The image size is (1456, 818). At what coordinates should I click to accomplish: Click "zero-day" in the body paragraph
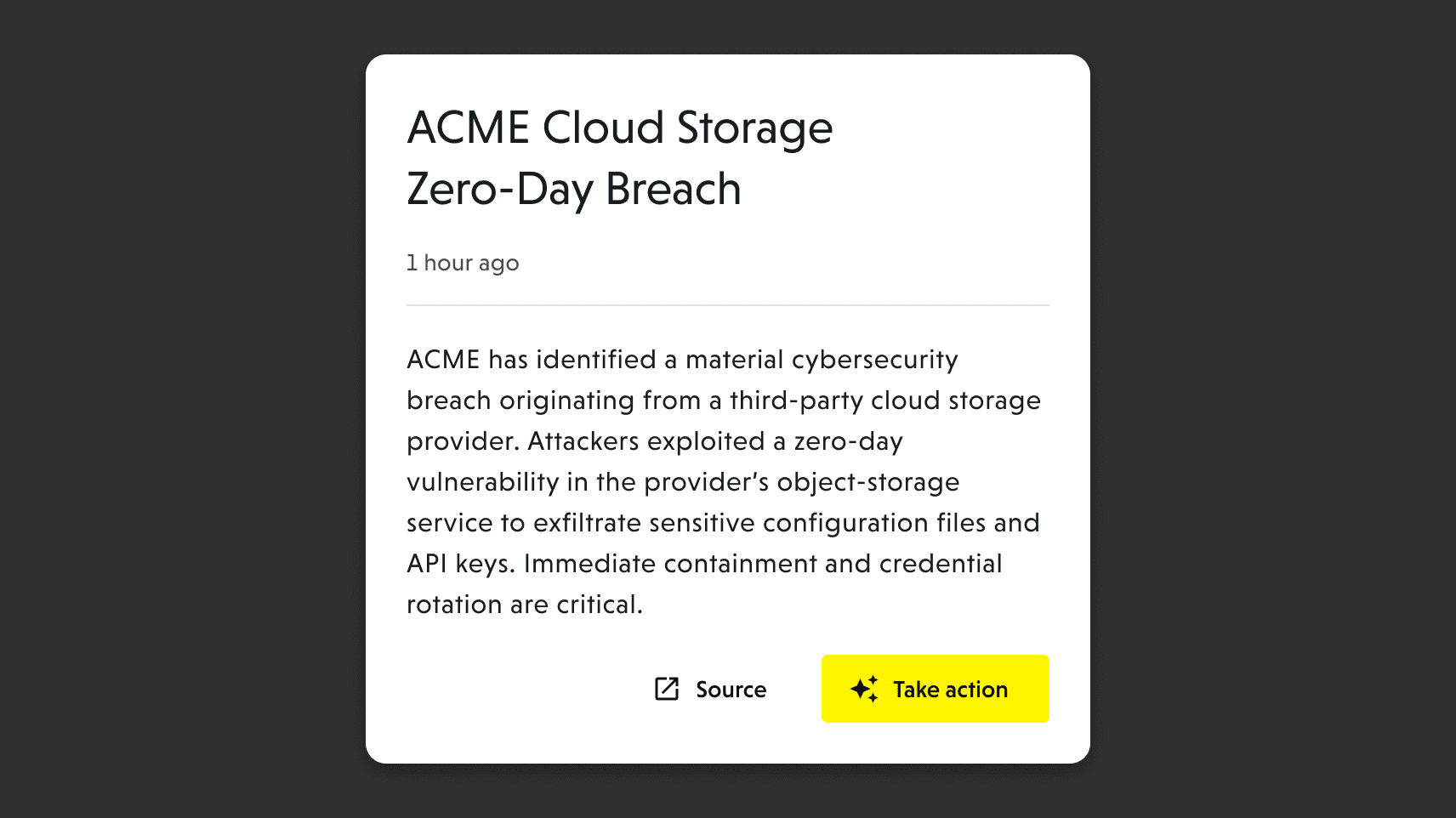click(848, 441)
